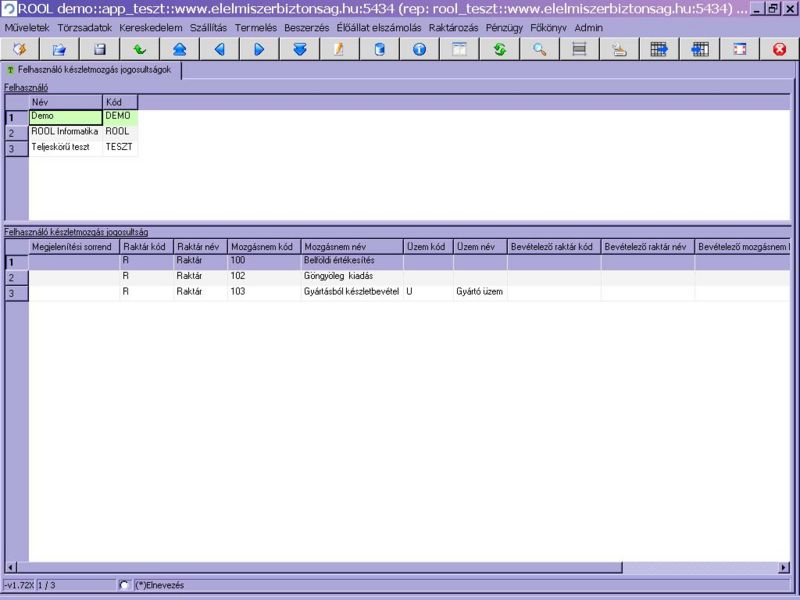The width and height of the screenshot is (800, 600).
Task: Click the Mozgásnem kód column header
Action: click(262, 246)
